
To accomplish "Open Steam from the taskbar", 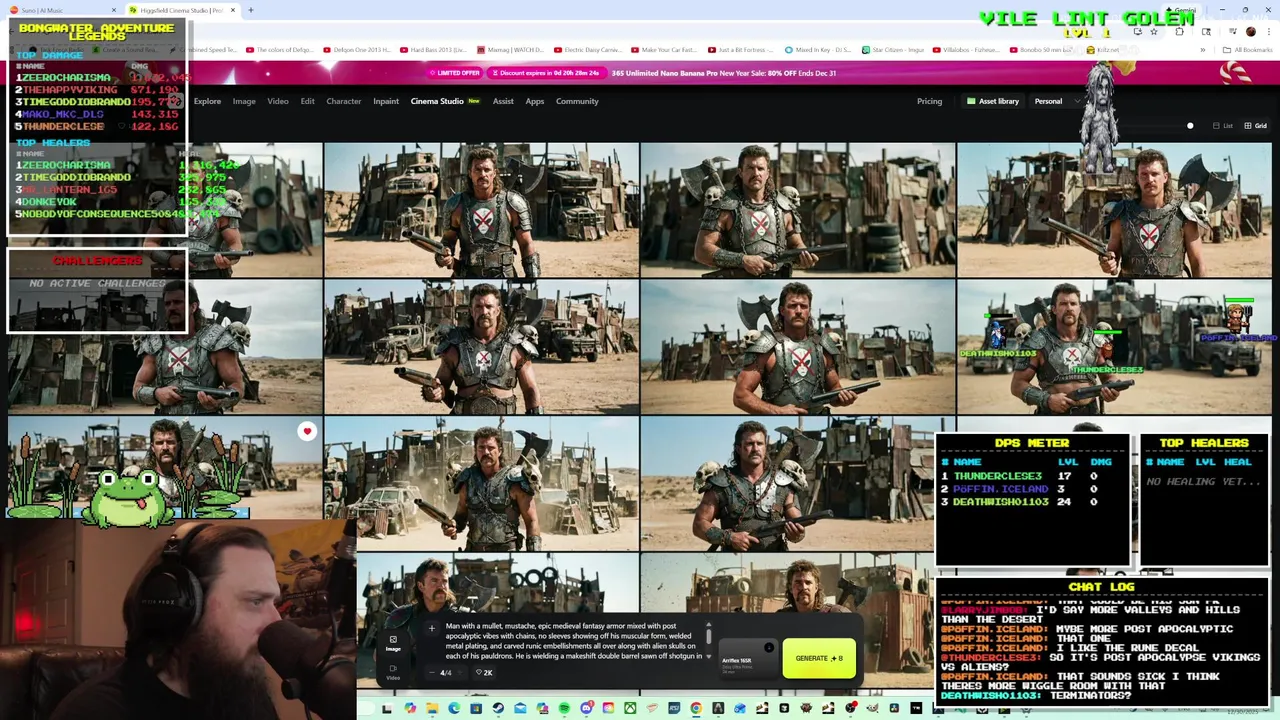I will pyautogui.click(x=498, y=708).
